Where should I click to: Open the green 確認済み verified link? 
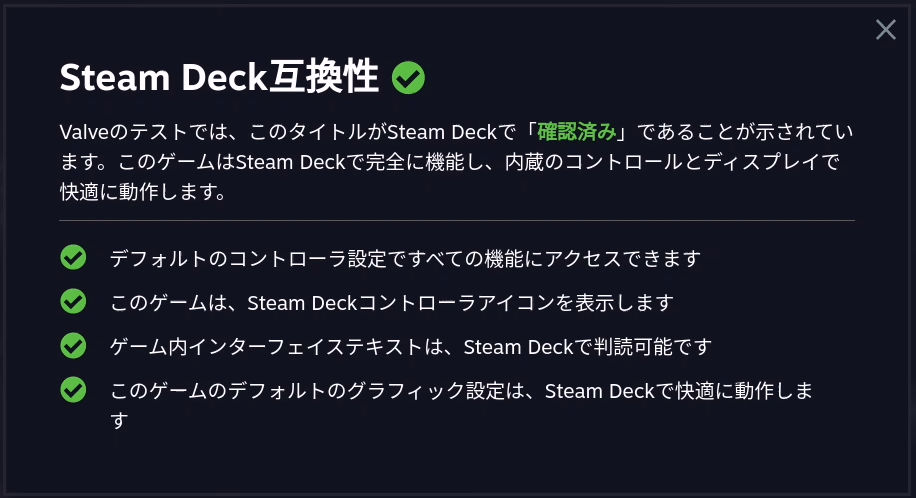click(577, 132)
